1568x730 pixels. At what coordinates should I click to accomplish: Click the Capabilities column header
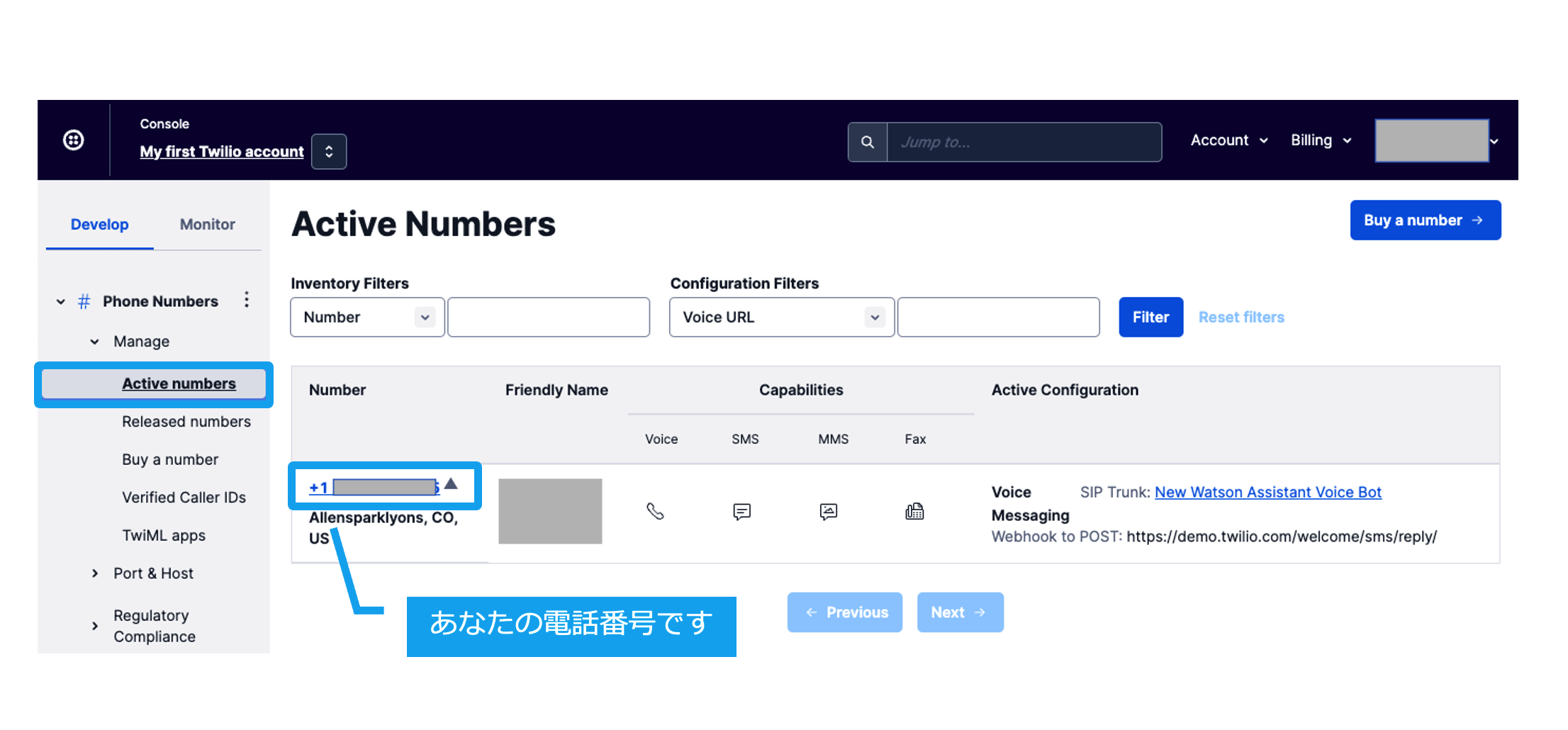801,390
